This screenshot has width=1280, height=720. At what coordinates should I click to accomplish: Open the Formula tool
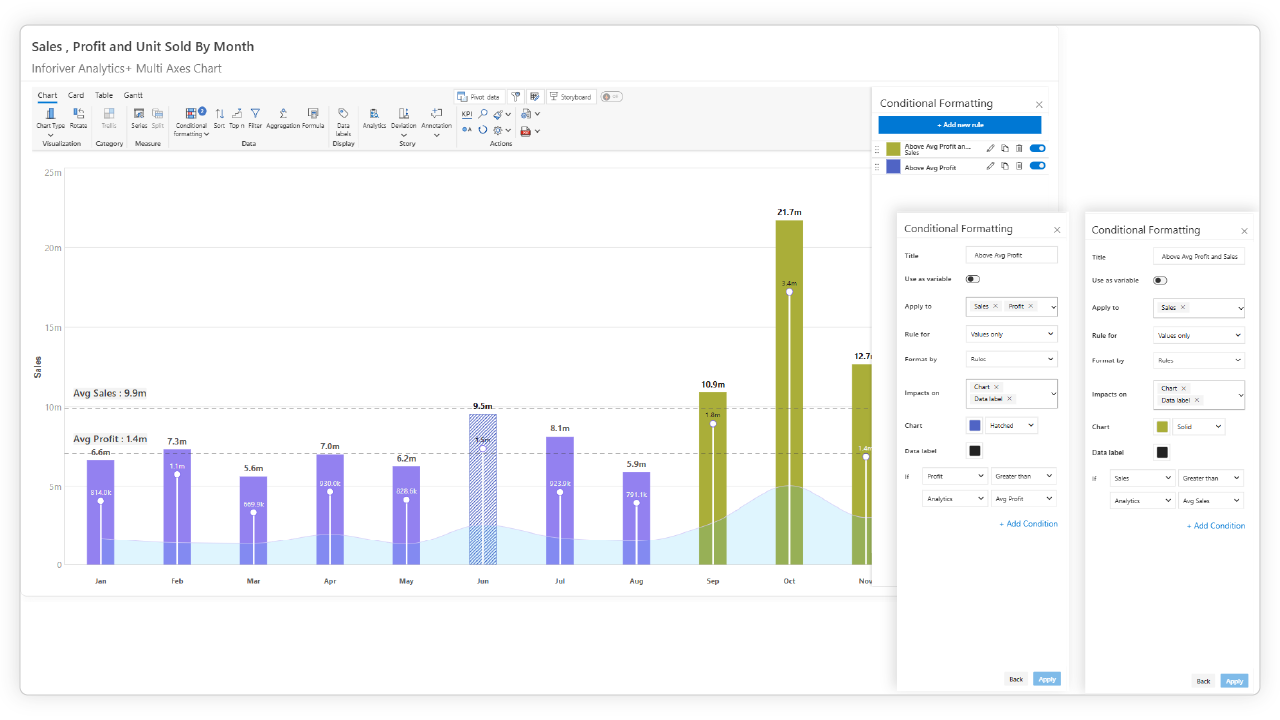tap(313, 117)
